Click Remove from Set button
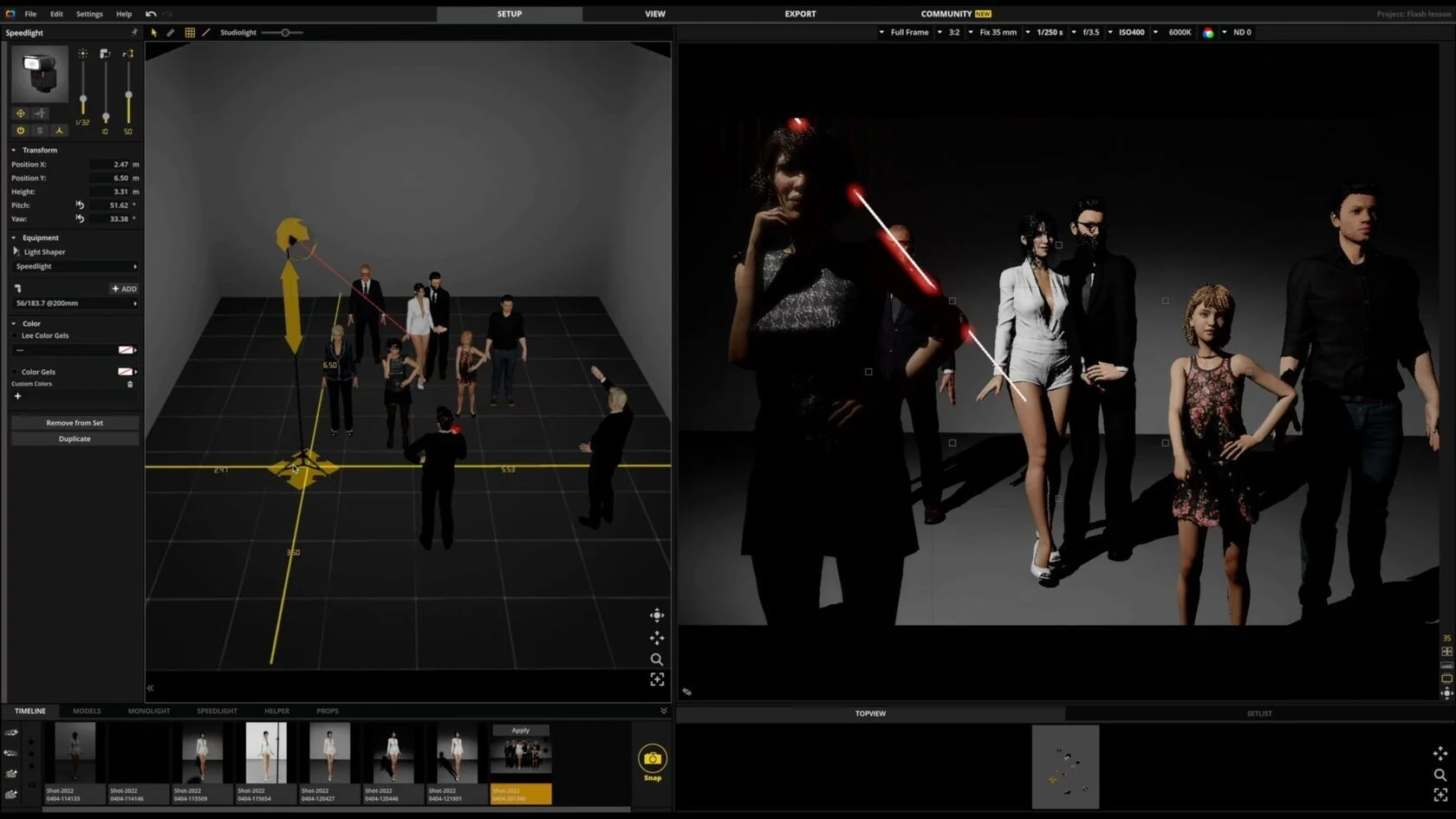 click(75, 423)
